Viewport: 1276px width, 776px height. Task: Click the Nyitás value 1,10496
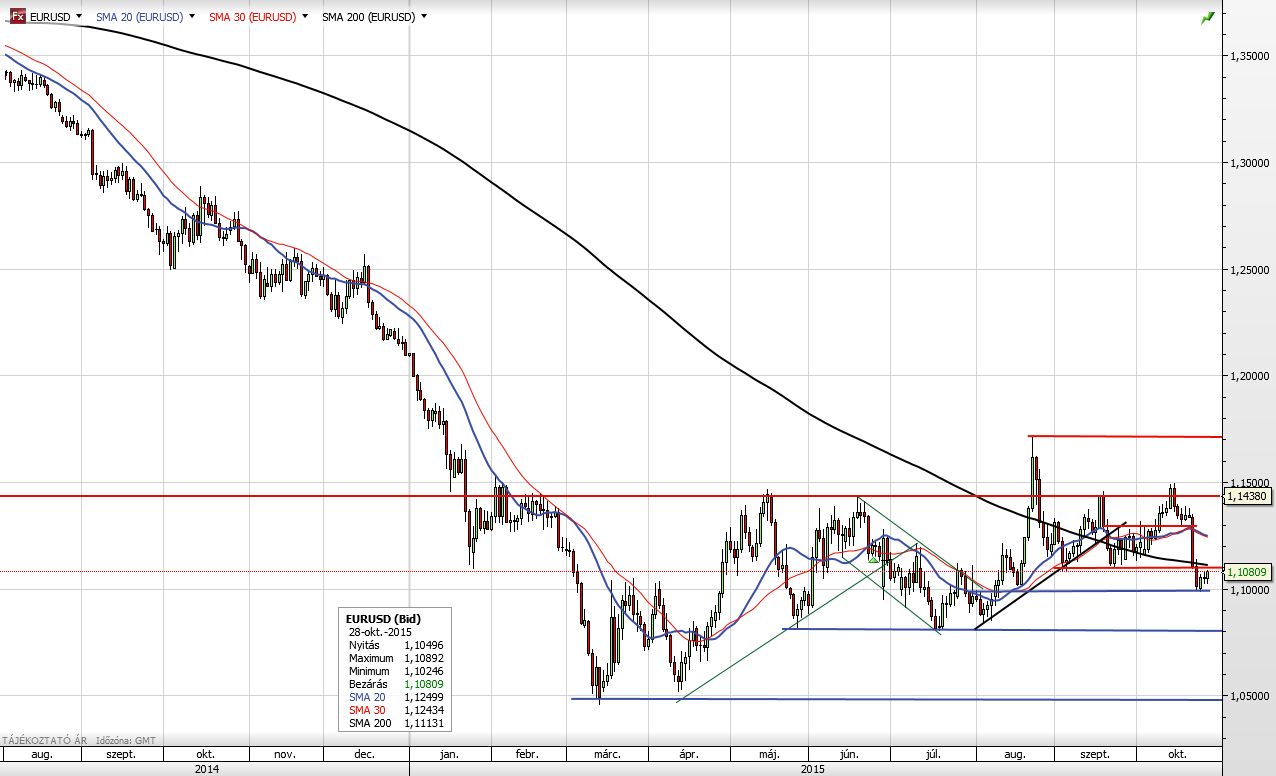(x=422, y=645)
